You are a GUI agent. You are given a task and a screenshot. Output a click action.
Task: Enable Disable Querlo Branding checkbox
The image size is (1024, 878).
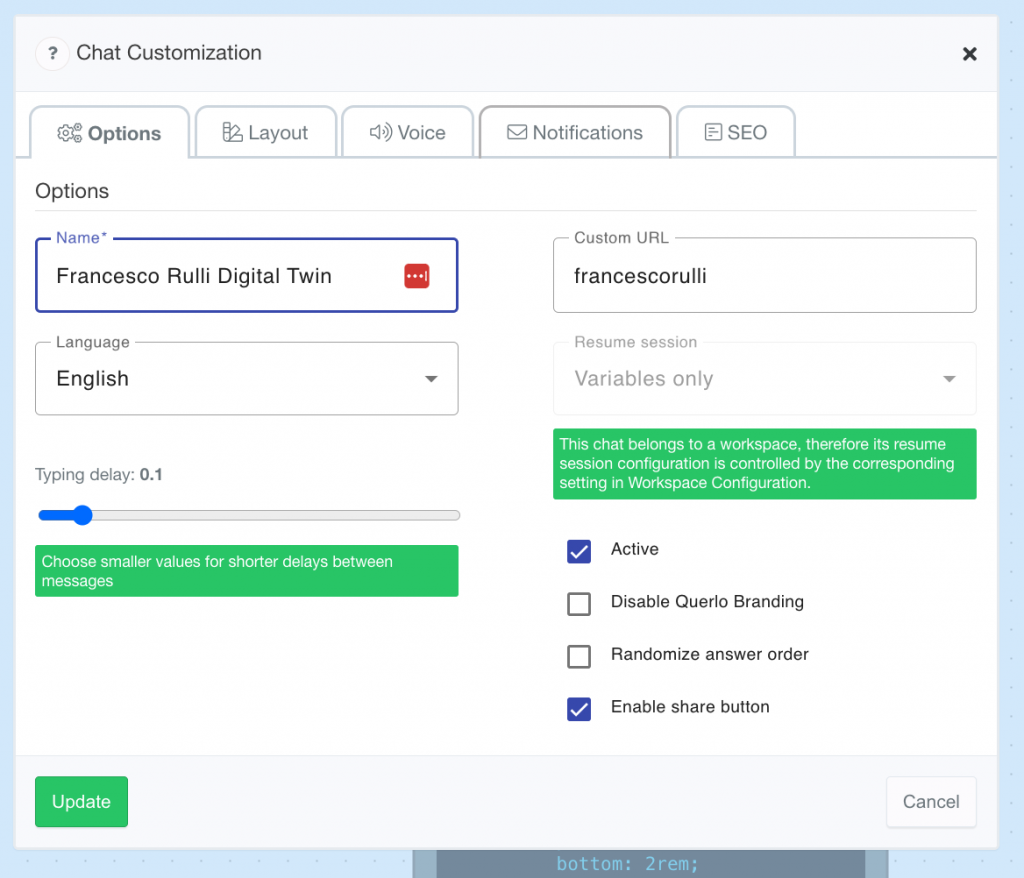(x=579, y=603)
